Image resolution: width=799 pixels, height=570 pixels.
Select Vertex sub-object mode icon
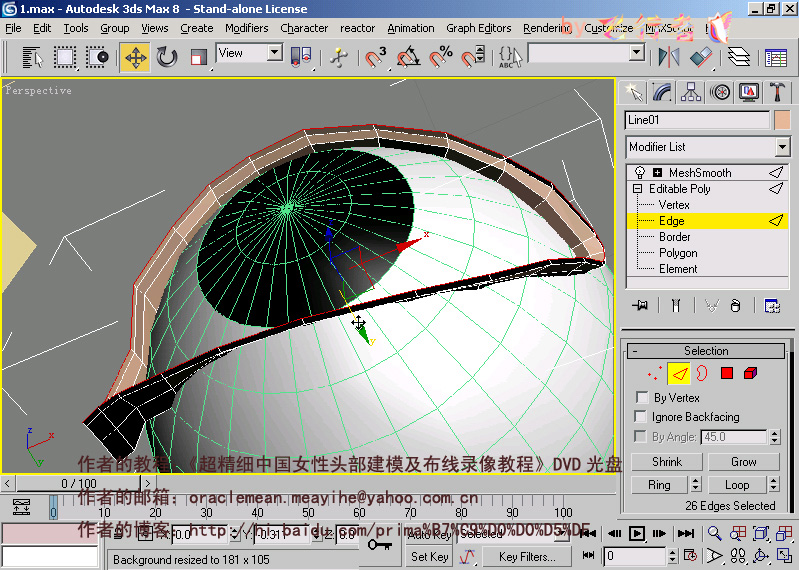click(x=654, y=374)
